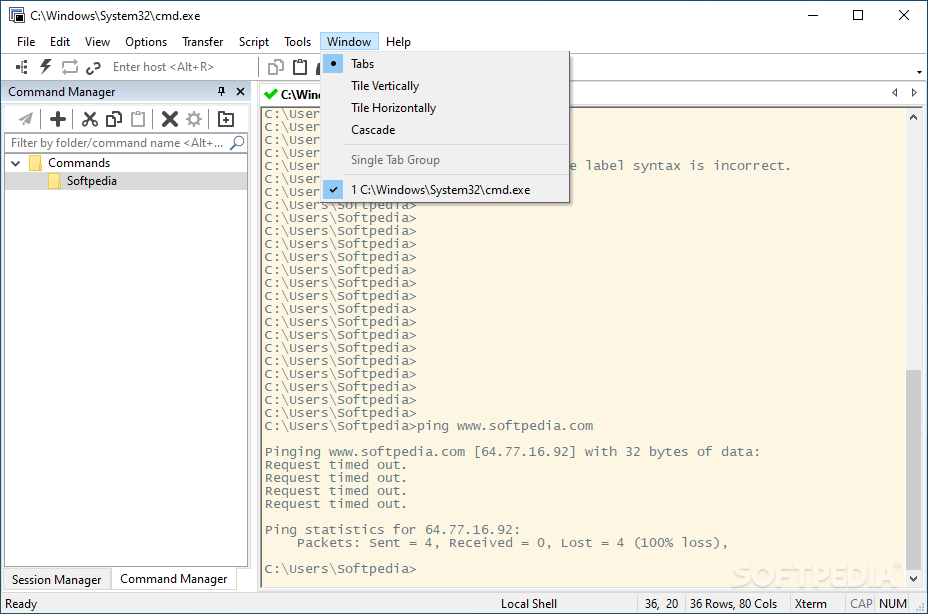Choose Cascade from Window menu
The height and width of the screenshot is (614, 928).
pyautogui.click(x=445, y=130)
